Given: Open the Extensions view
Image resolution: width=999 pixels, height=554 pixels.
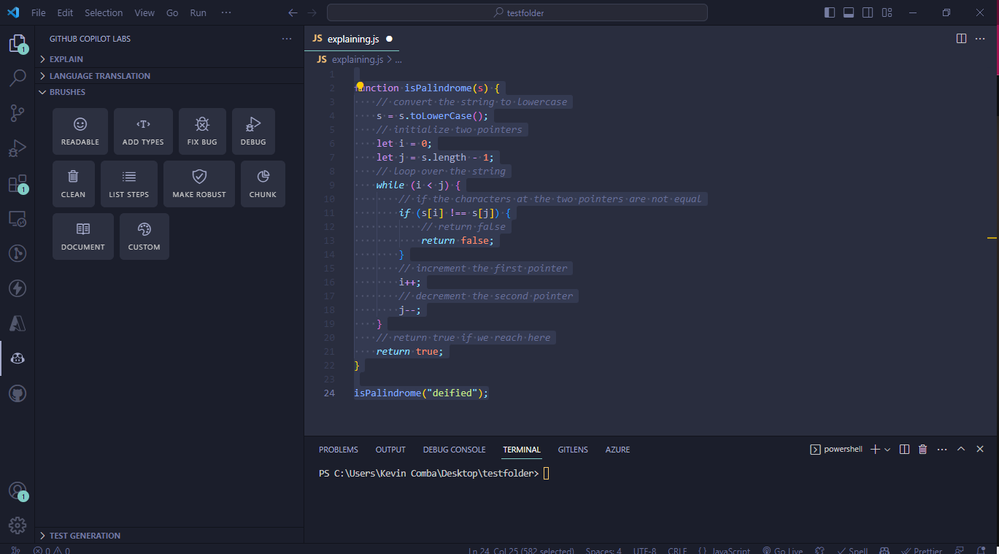Looking at the screenshot, I should click(x=17, y=184).
